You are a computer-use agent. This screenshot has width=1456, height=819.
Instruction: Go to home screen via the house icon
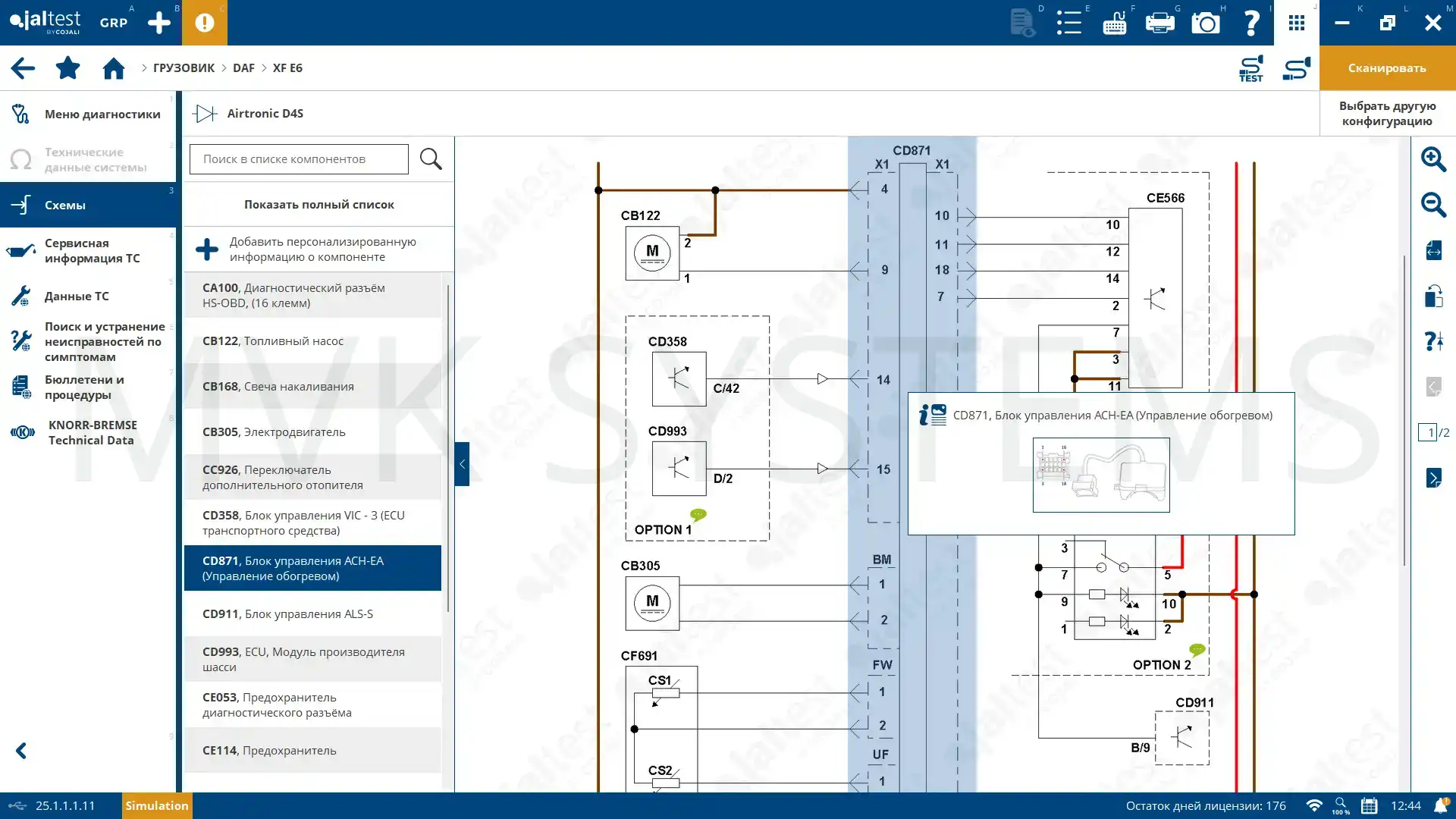tap(114, 68)
